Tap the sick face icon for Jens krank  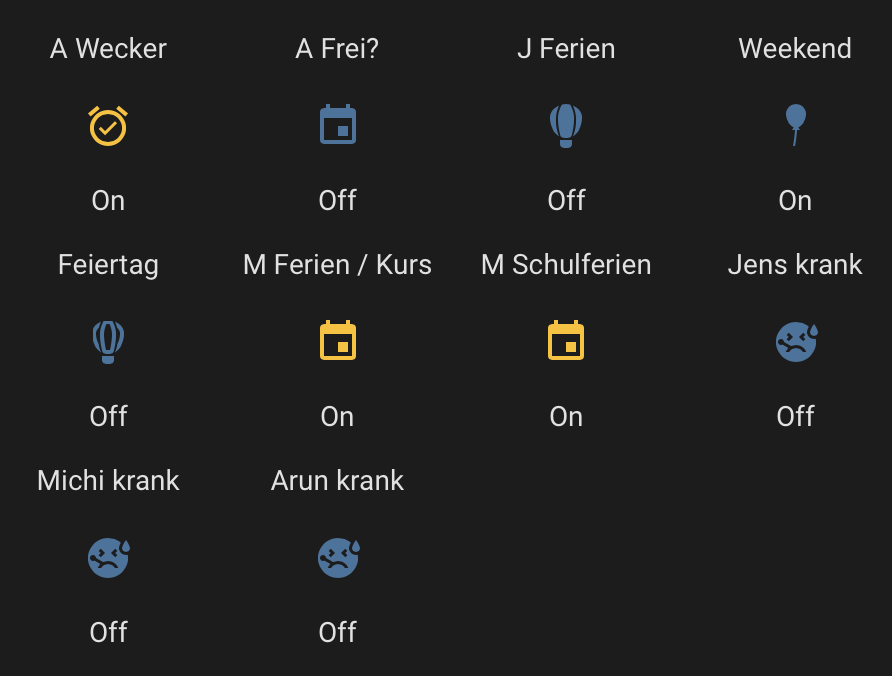(x=795, y=340)
